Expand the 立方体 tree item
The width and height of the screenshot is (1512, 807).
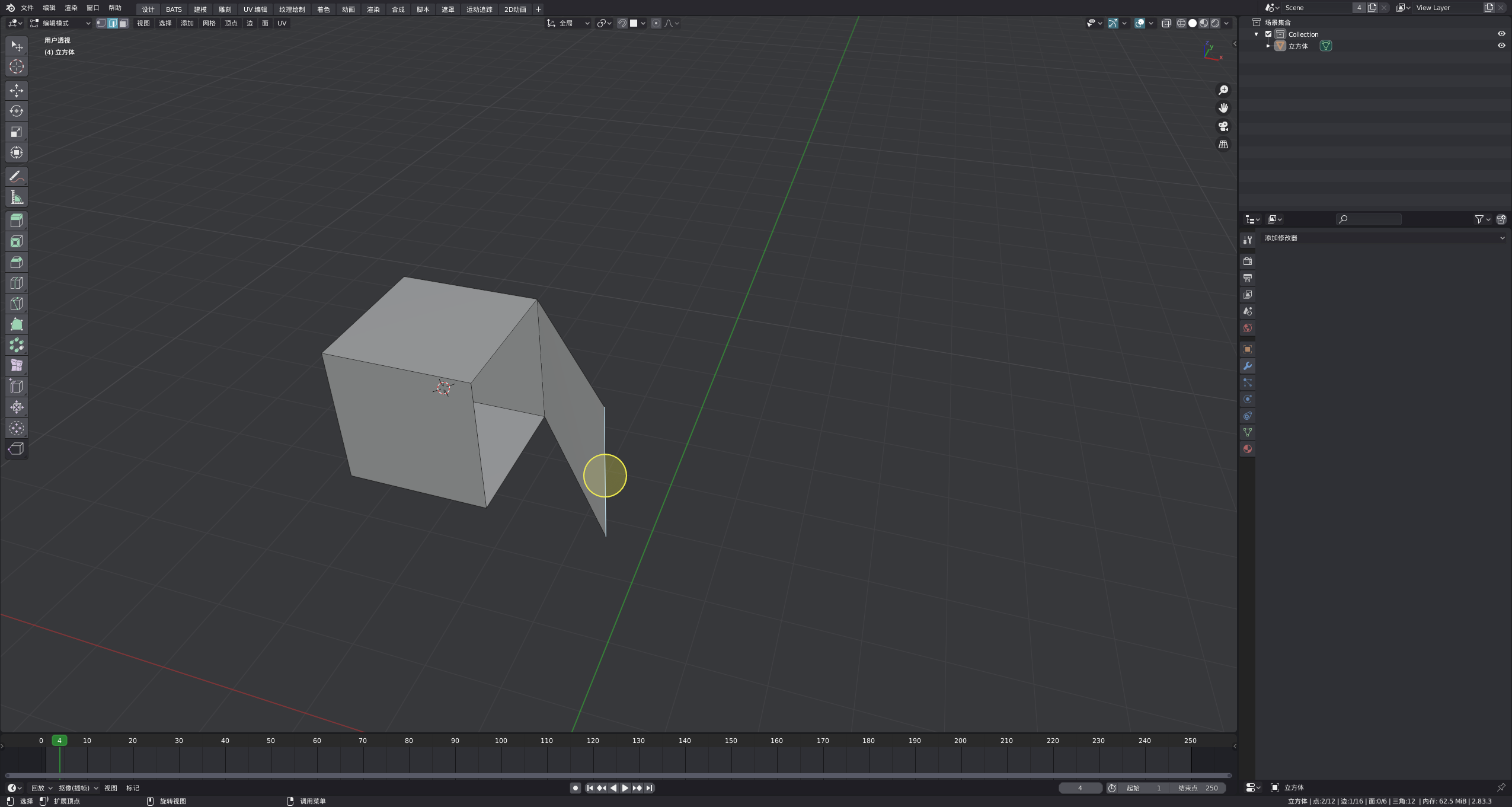1268,46
